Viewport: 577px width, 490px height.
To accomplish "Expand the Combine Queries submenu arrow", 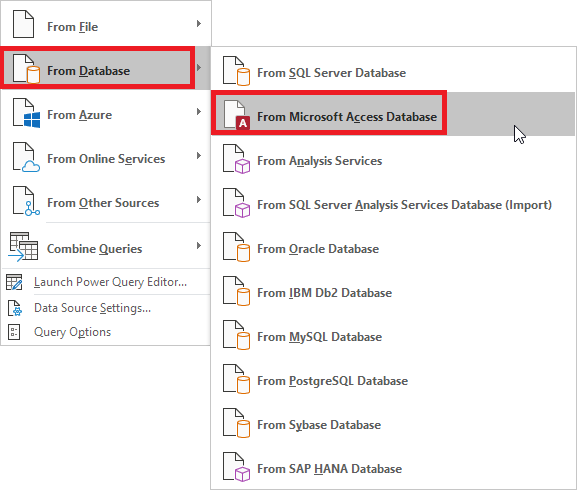I will [199, 246].
